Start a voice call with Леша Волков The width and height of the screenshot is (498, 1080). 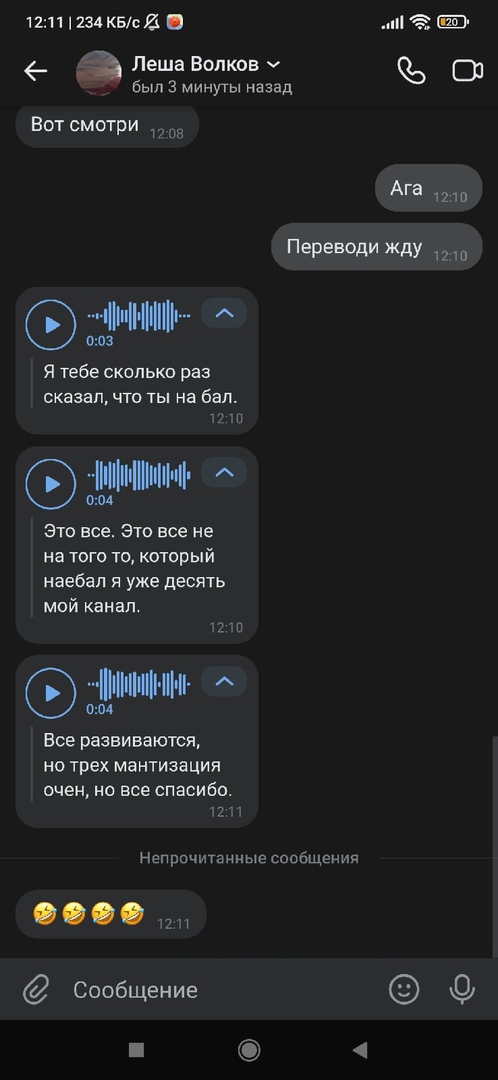[x=411, y=71]
